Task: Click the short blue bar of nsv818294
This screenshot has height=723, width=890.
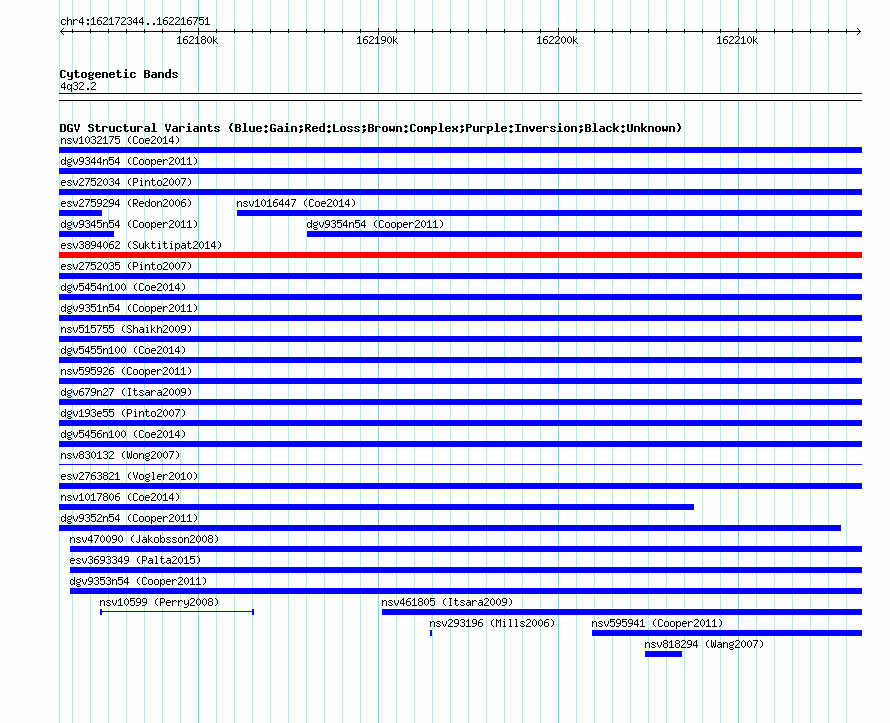Action: click(663, 654)
